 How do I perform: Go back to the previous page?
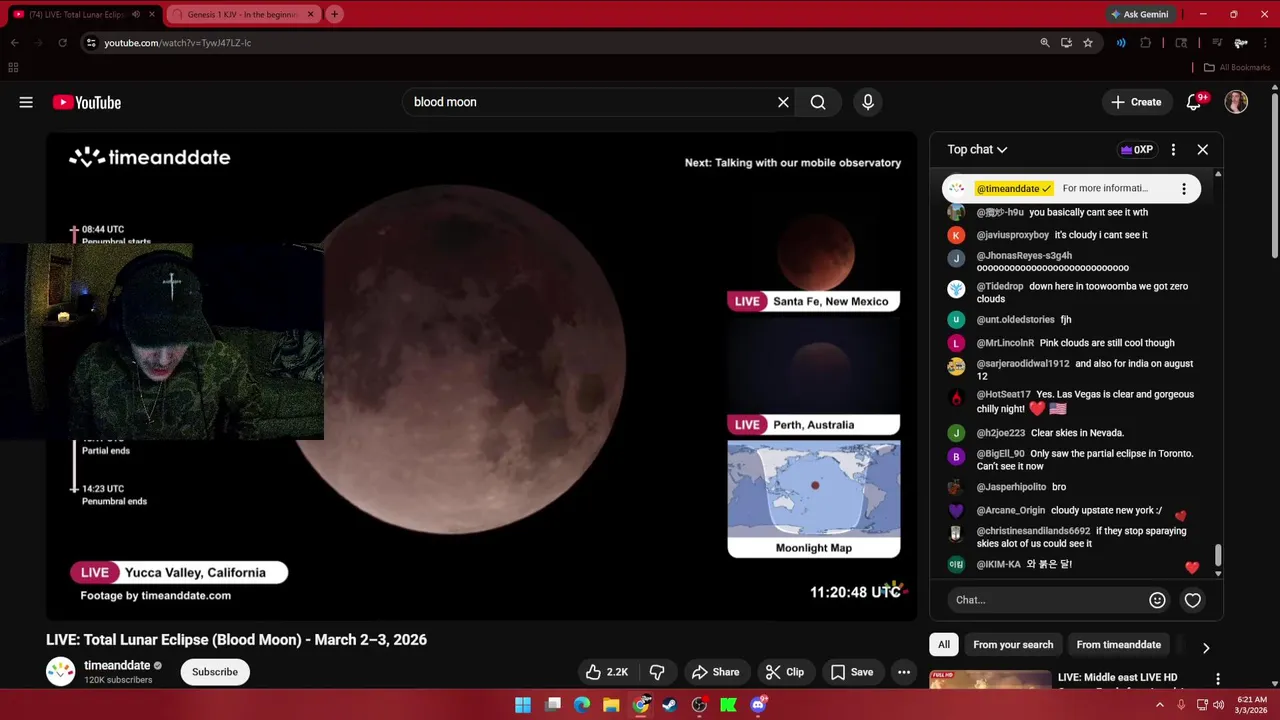pos(14,43)
